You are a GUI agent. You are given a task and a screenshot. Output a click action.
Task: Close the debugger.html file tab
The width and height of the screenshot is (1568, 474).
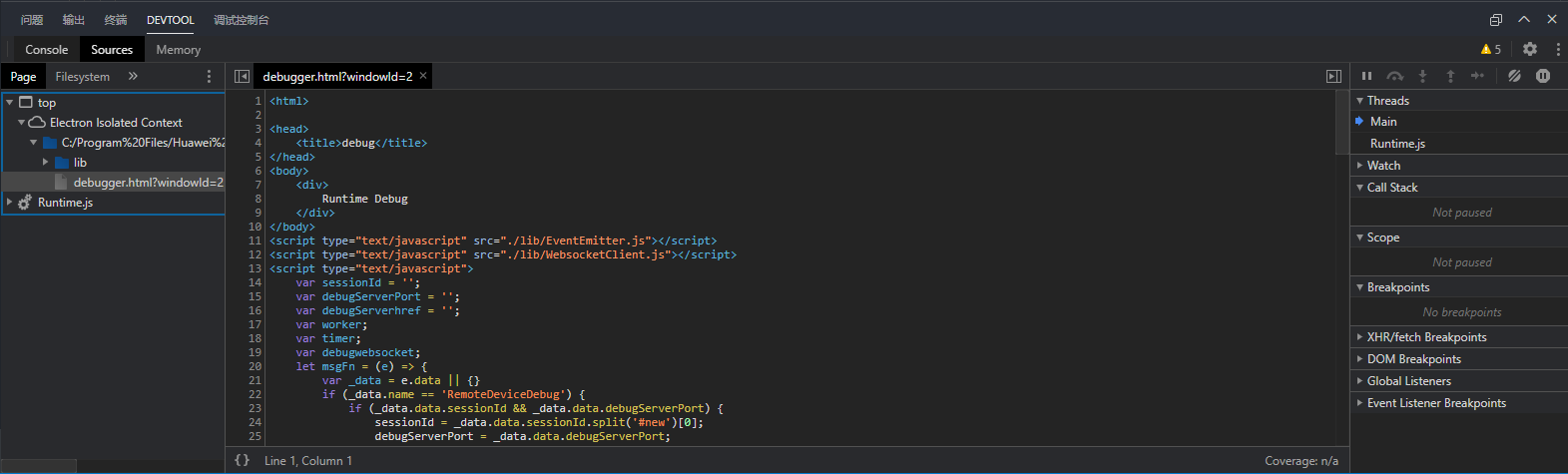click(423, 76)
